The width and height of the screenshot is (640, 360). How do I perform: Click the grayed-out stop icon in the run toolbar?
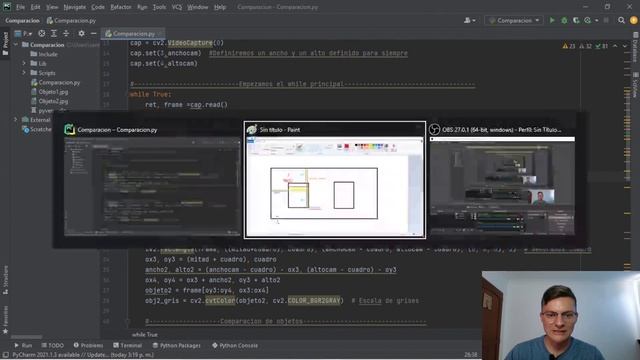pyautogui.click(x=606, y=20)
